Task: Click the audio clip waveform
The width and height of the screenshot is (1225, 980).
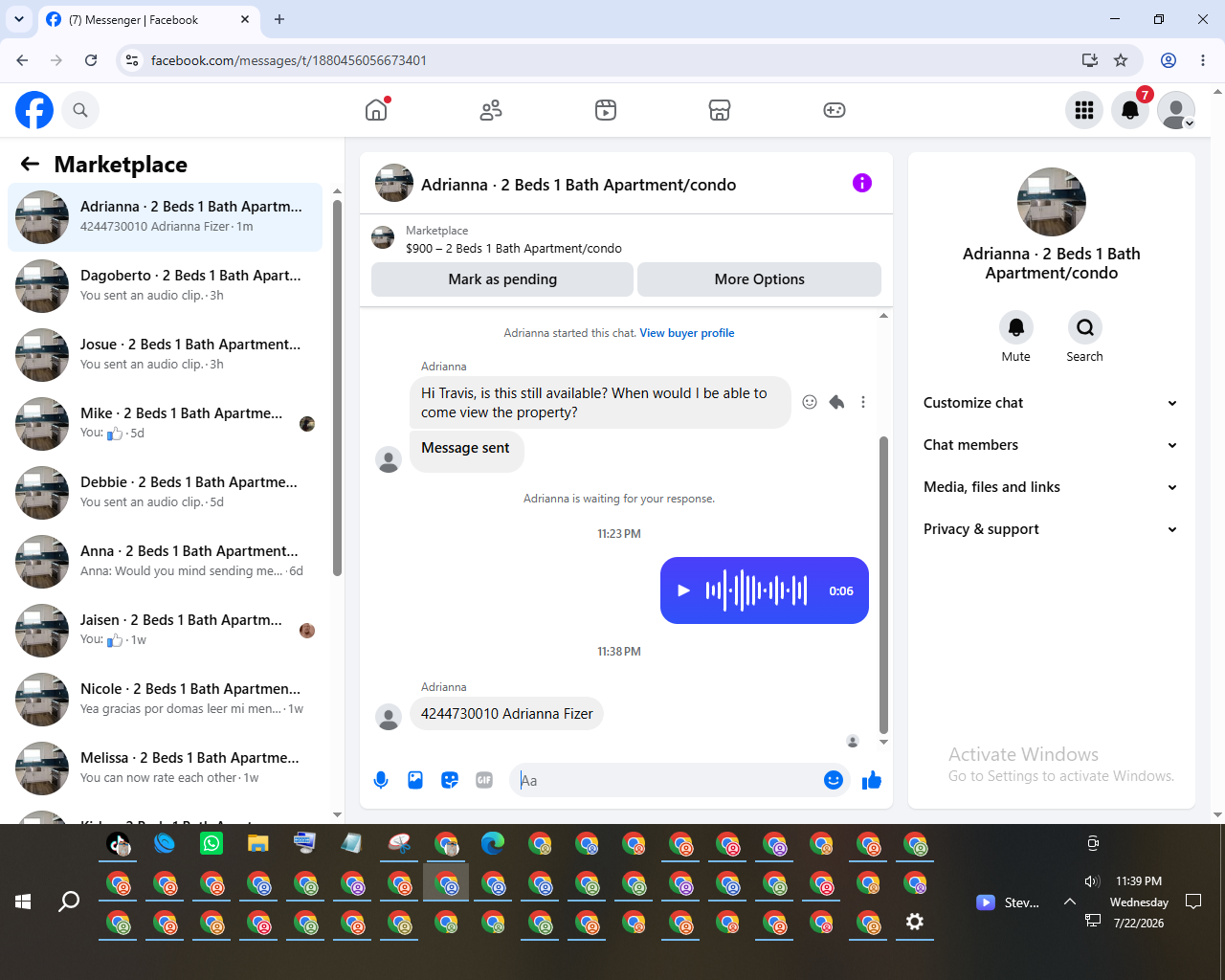Action: (756, 590)
